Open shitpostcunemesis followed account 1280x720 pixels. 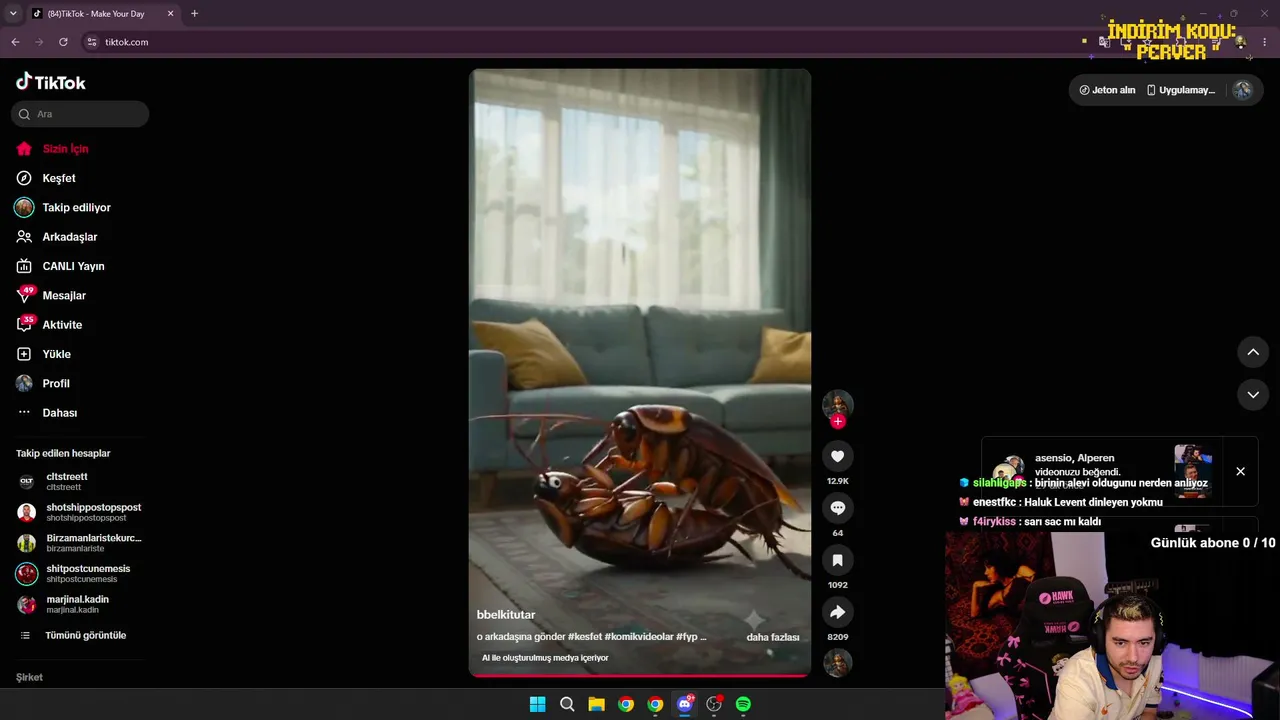[x=80, y=573]
